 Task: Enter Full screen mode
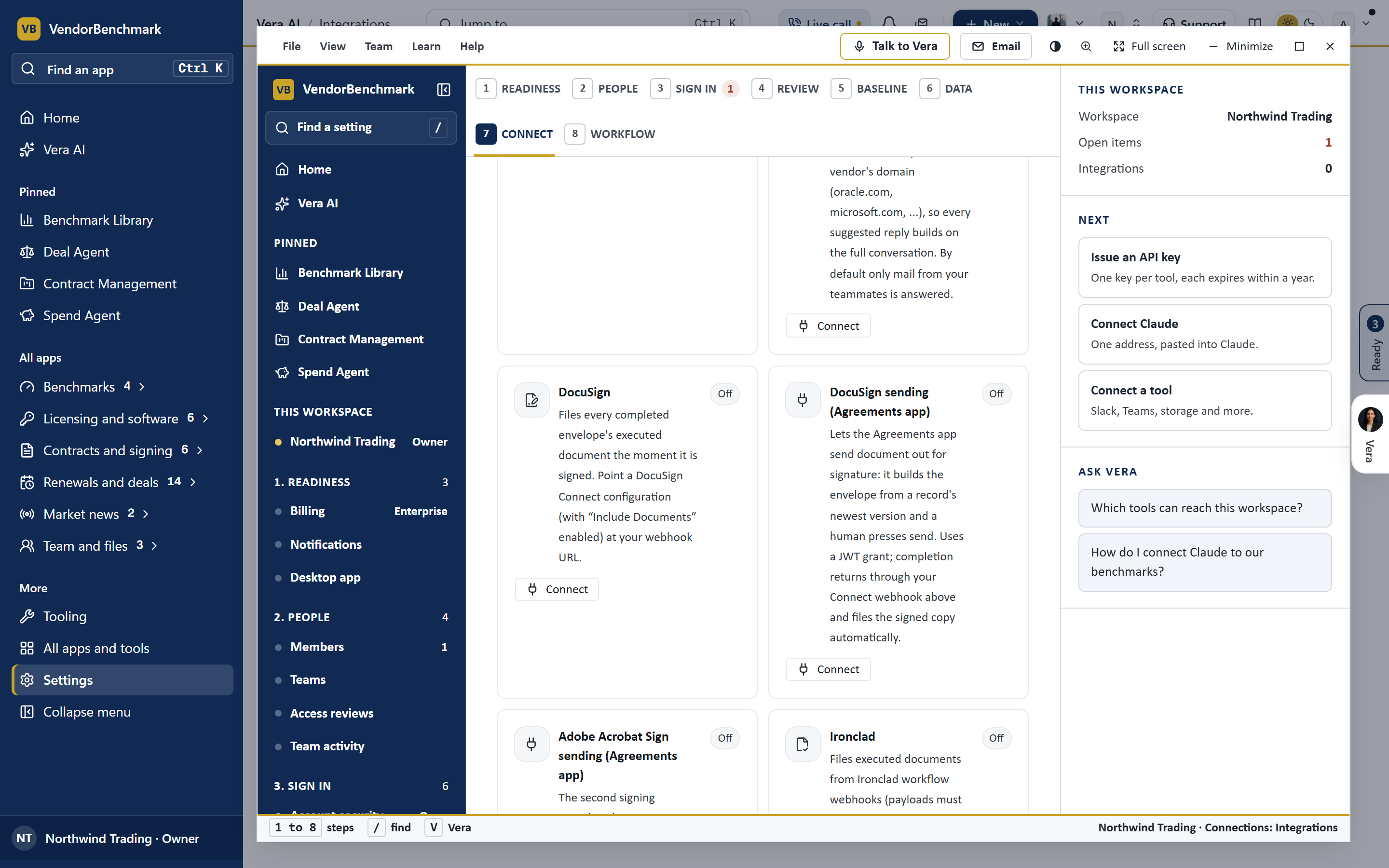pos(1149,46)
